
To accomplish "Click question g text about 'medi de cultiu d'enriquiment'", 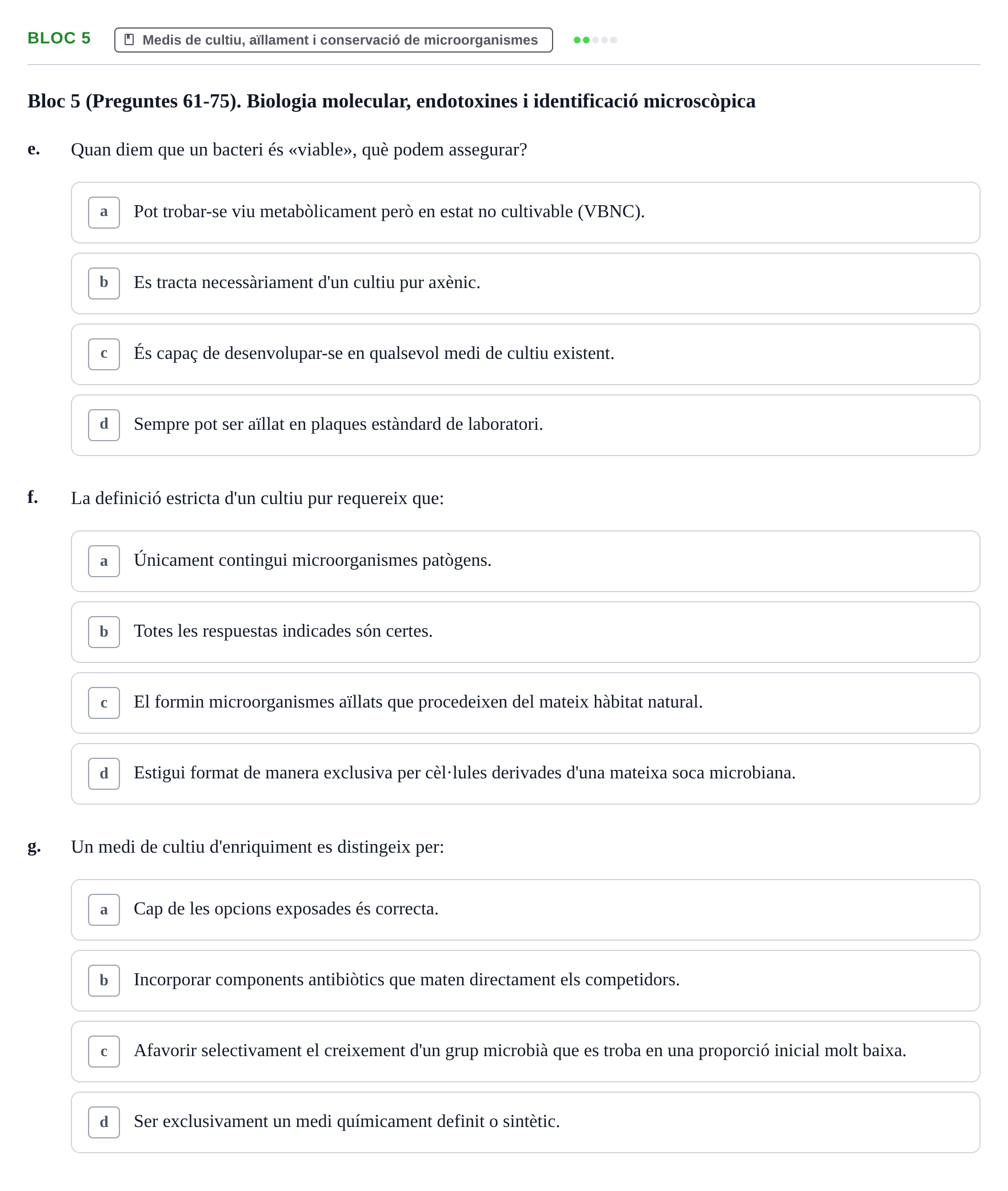I will (257, 846).
